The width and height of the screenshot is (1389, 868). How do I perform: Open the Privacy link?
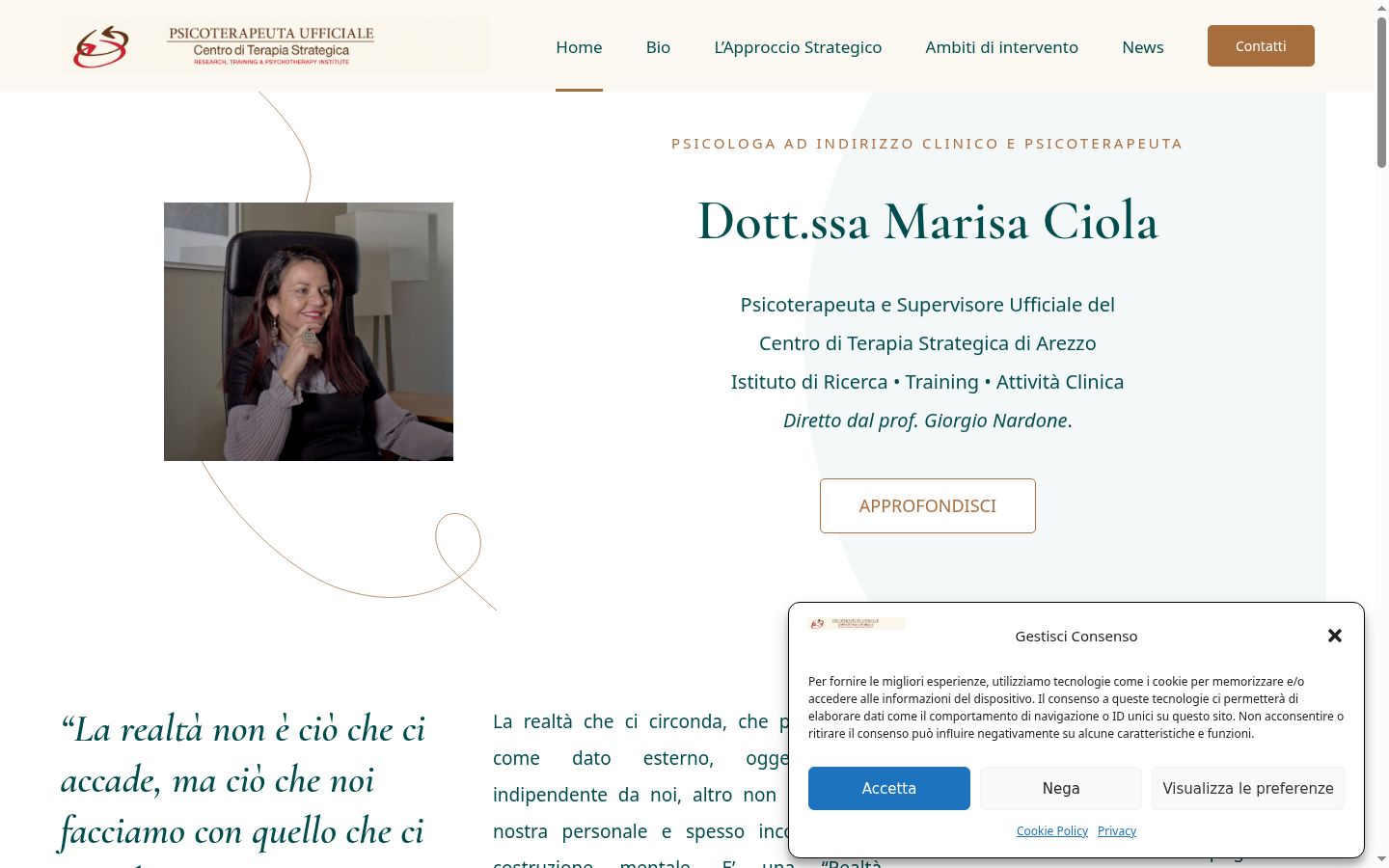click(x=1117, y=831)
